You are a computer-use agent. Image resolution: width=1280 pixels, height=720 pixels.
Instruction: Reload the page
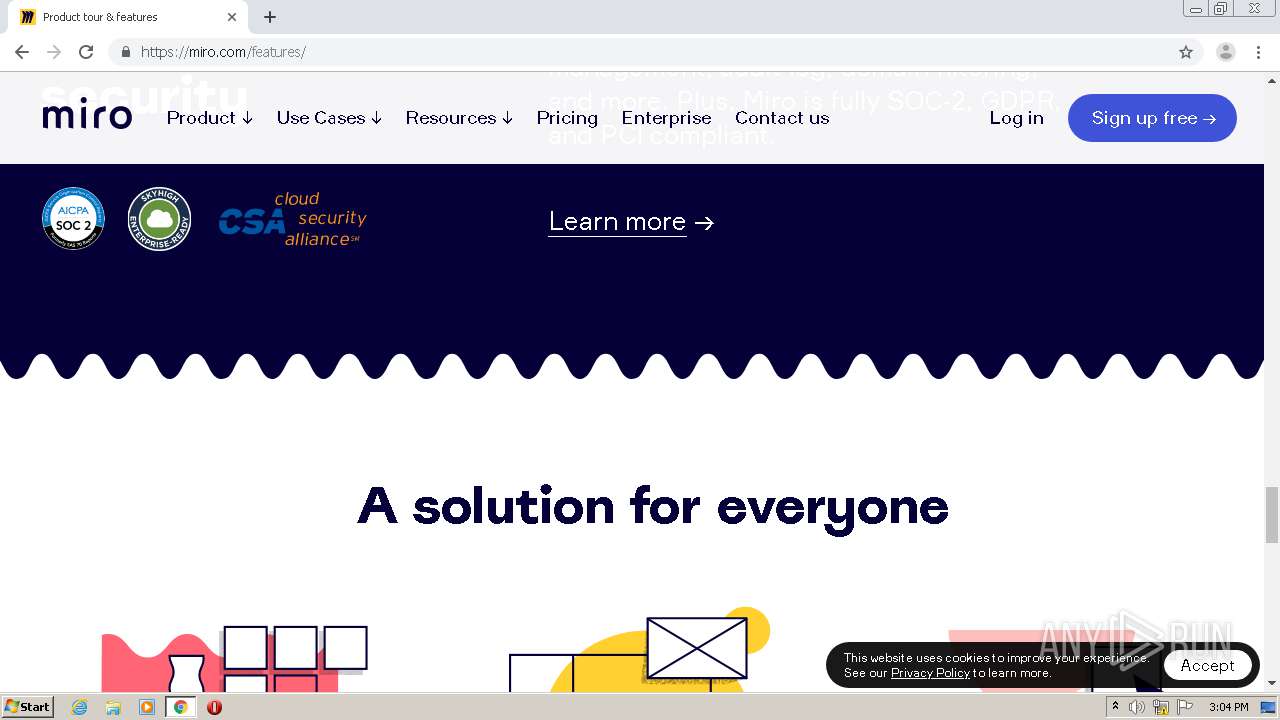pos(86,52)
